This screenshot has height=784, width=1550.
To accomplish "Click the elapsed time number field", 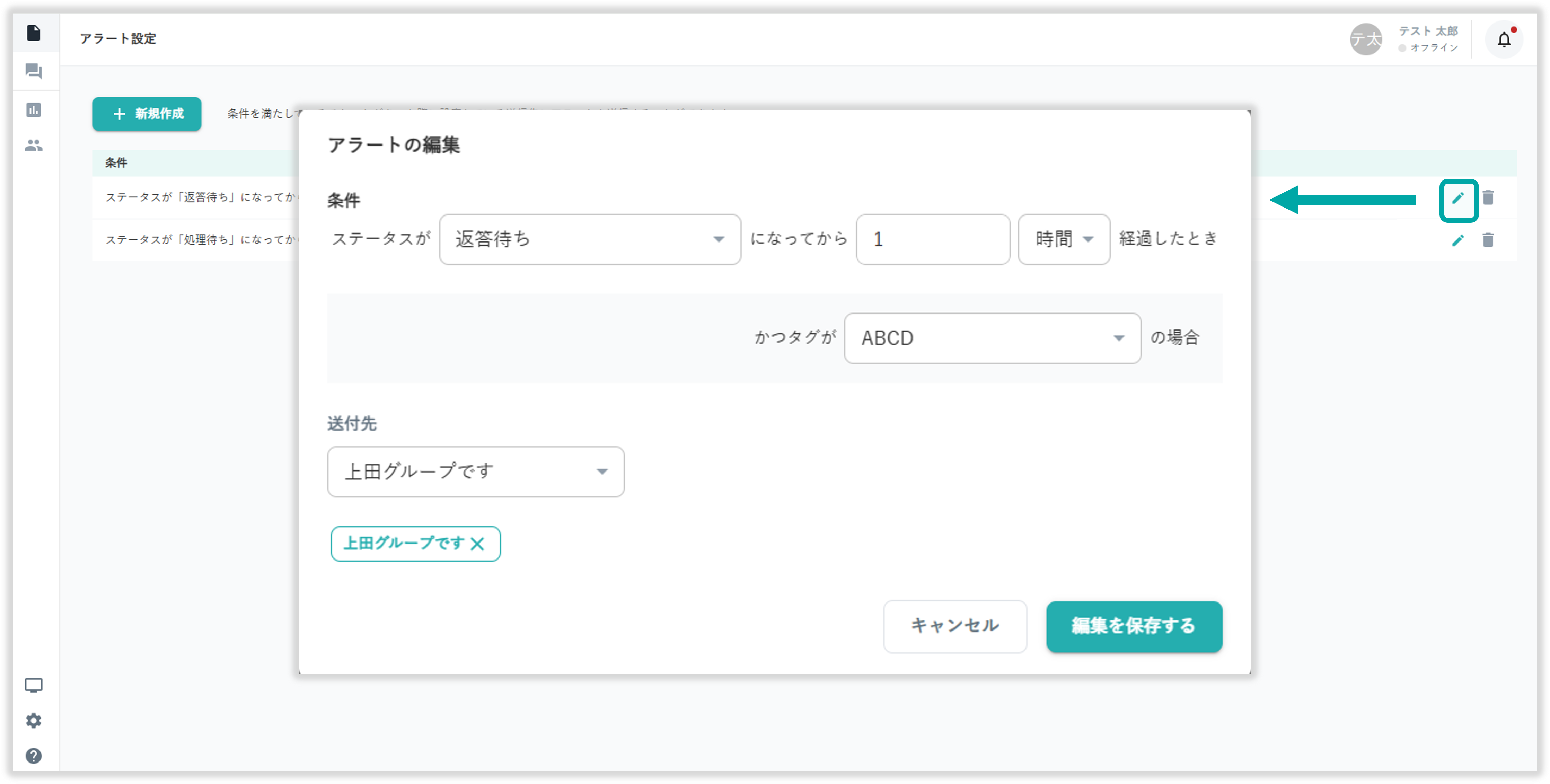I will [x=932, y=239].
